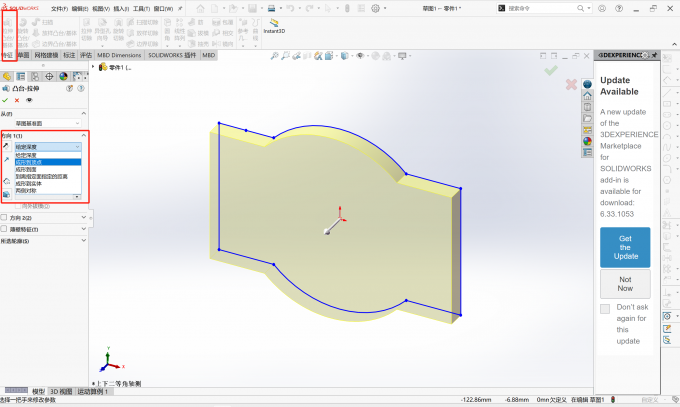The height and width of the screenshot is (407, 680).
Task: Open the Appearances color ball in the task pane
Action: click(587, 141)
